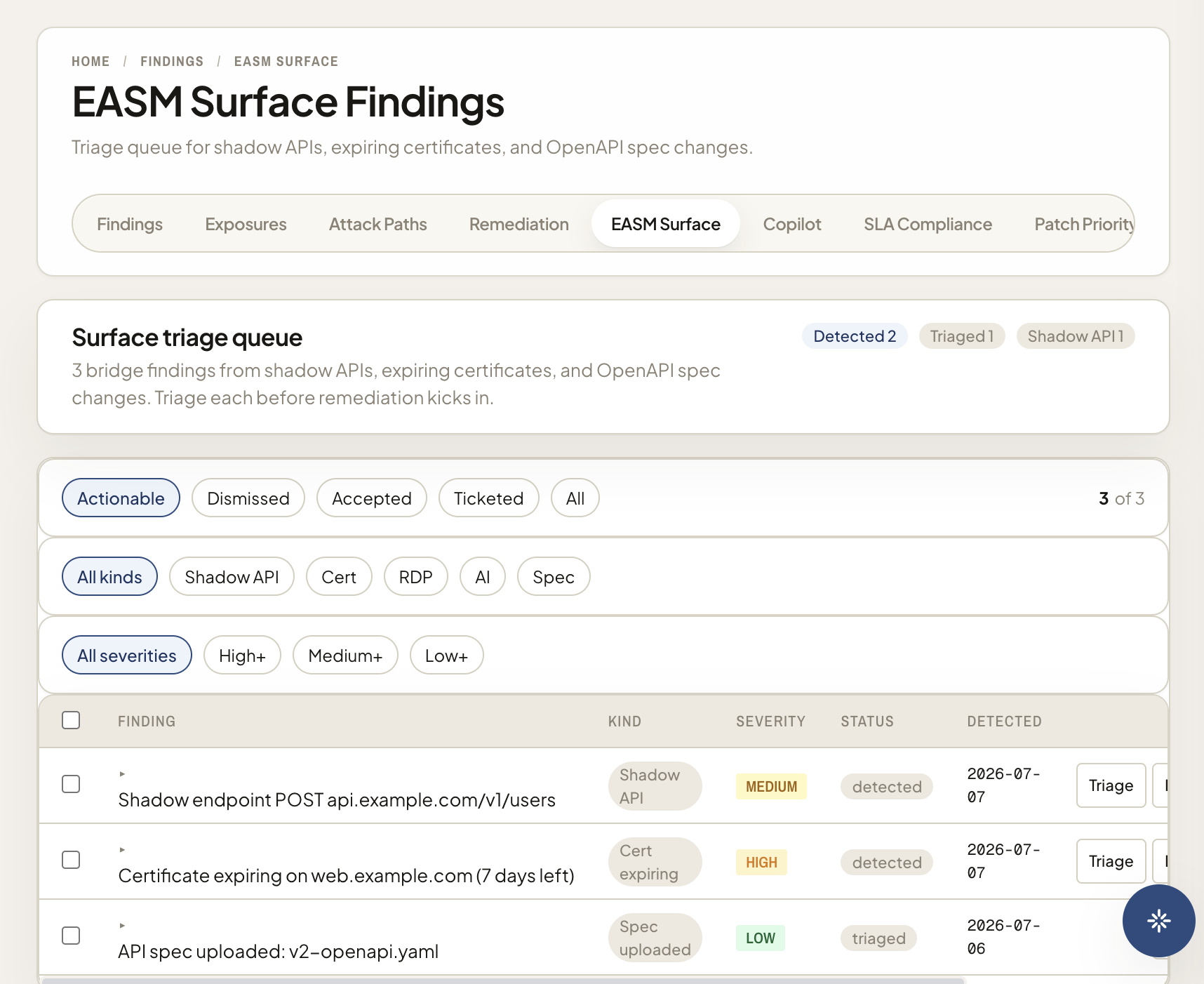The width and height of the screenshot is (1204, 984).
Task: Click the STATUS column header
Action: pos(867,721)
